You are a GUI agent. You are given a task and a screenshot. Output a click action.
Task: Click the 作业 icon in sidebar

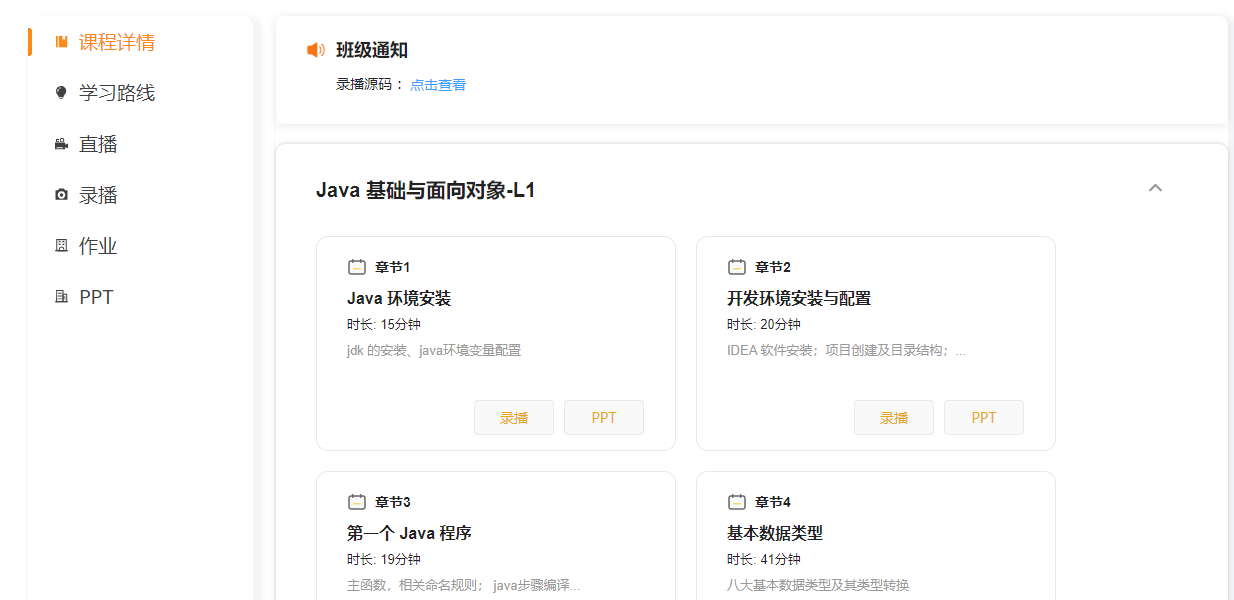click(61, 246)
